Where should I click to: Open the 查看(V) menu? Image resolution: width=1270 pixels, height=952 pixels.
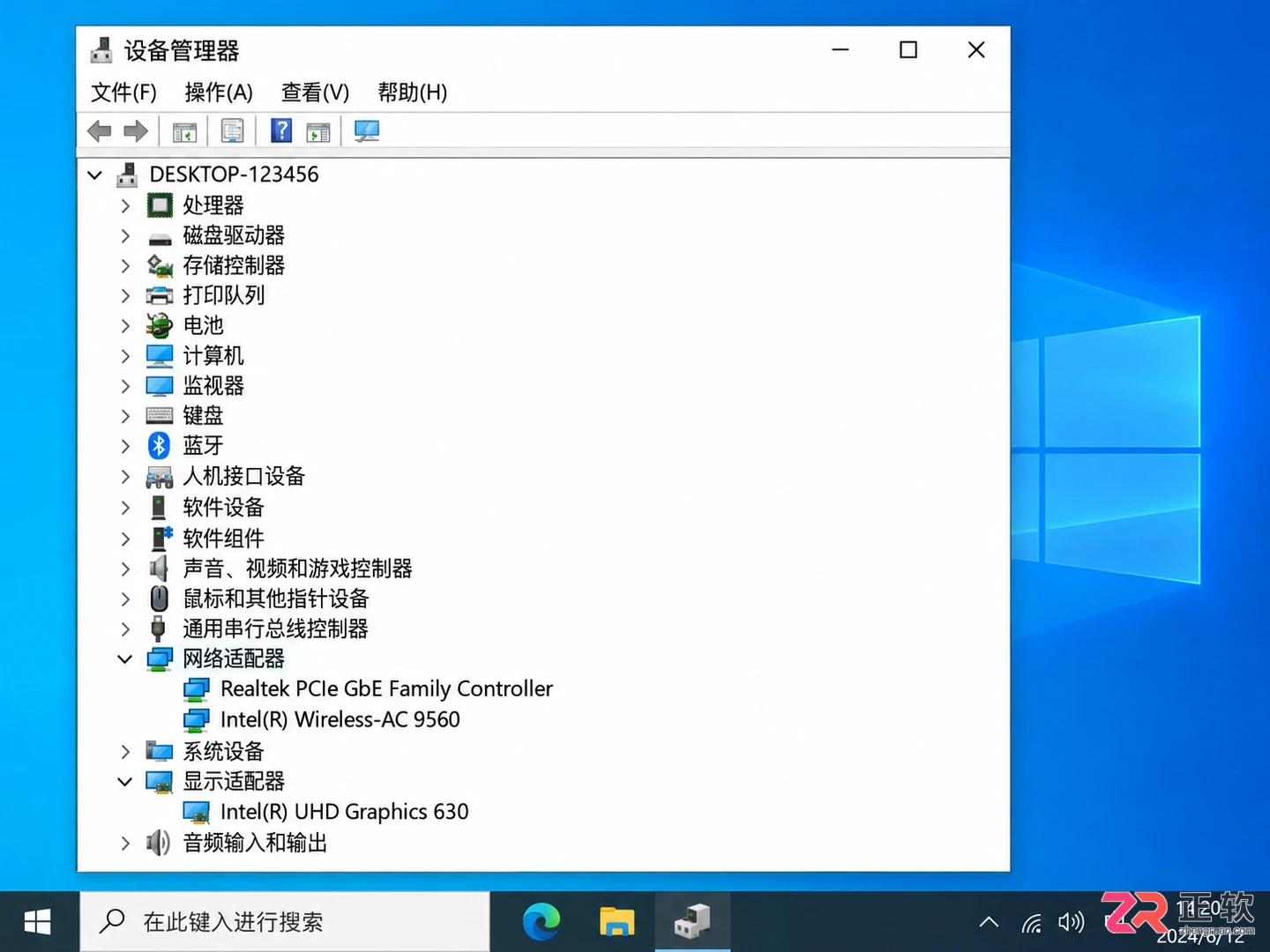[x=315, y=93]
